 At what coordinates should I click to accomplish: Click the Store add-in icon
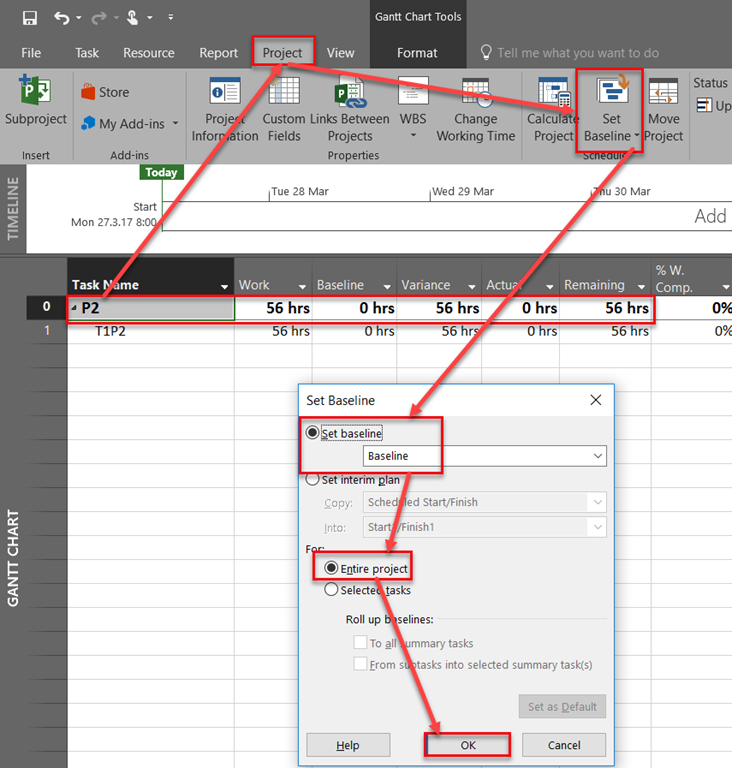pos(90,92)
